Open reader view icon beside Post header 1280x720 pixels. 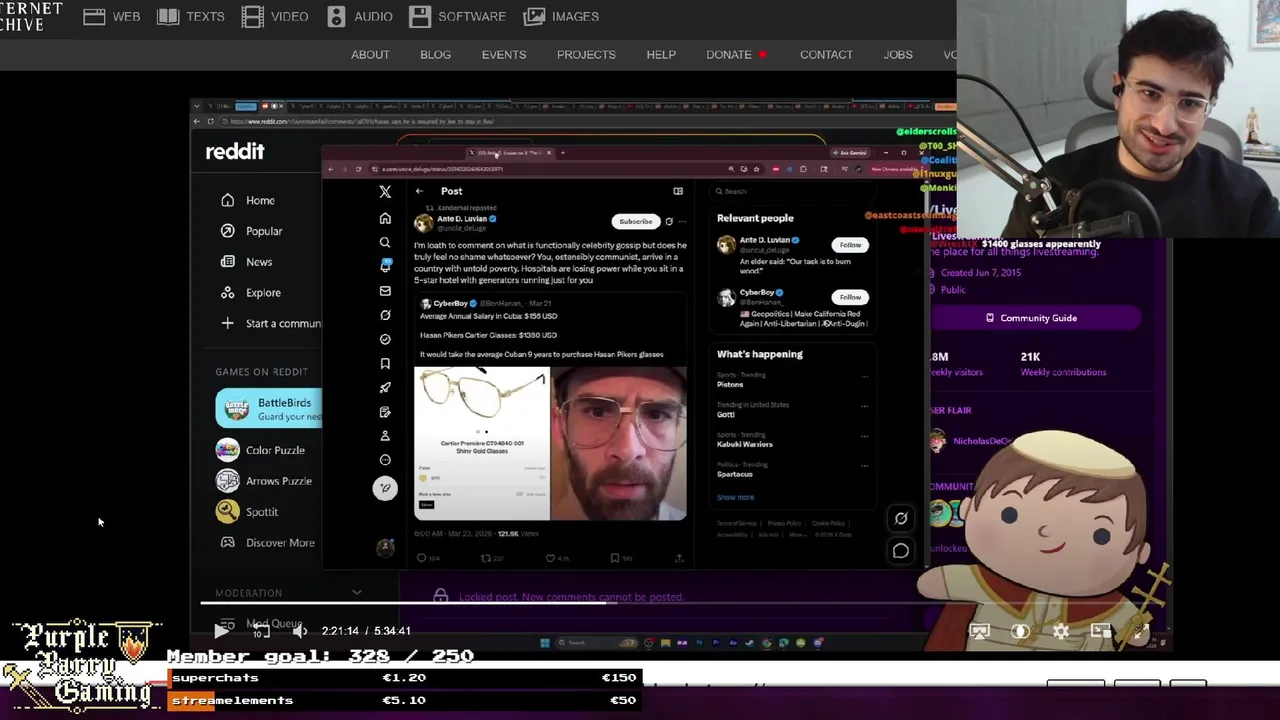pos(678,191)
